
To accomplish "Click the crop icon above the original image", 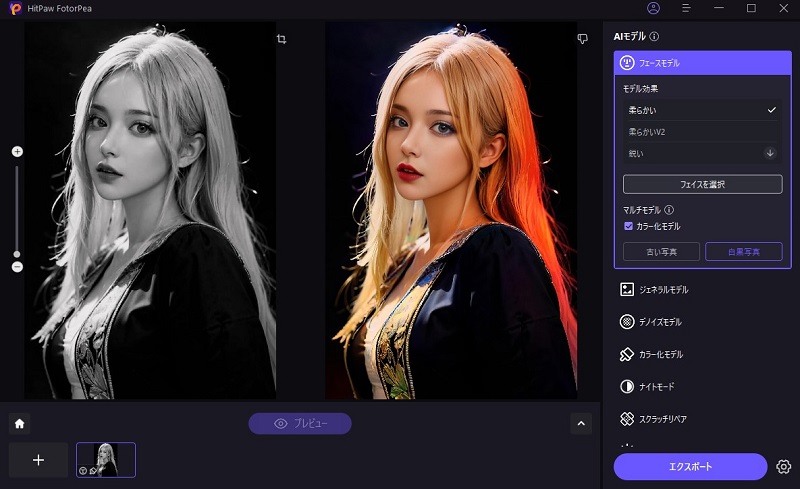I will pos(282,39).
